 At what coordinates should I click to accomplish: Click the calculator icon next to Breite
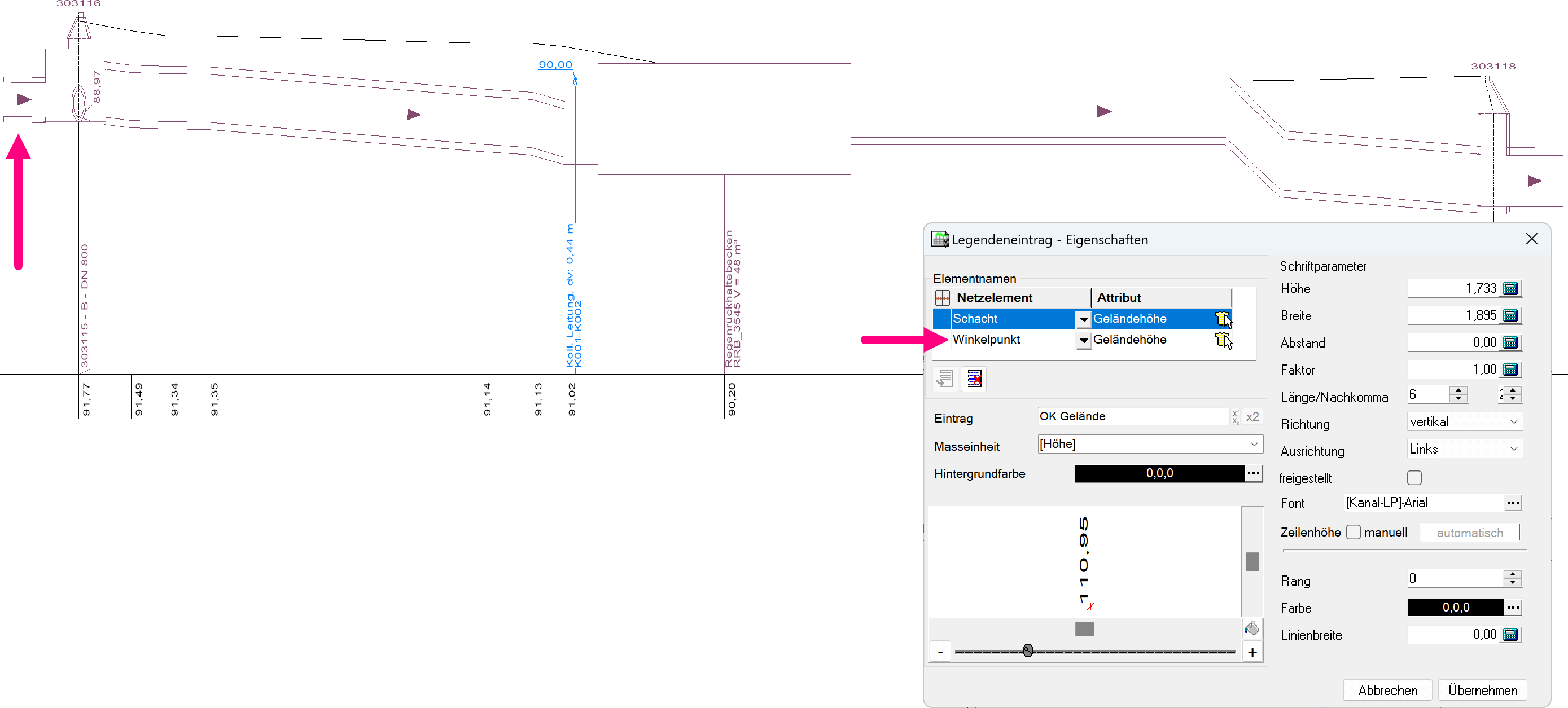pyautogui.click(x=1510, y=316)
